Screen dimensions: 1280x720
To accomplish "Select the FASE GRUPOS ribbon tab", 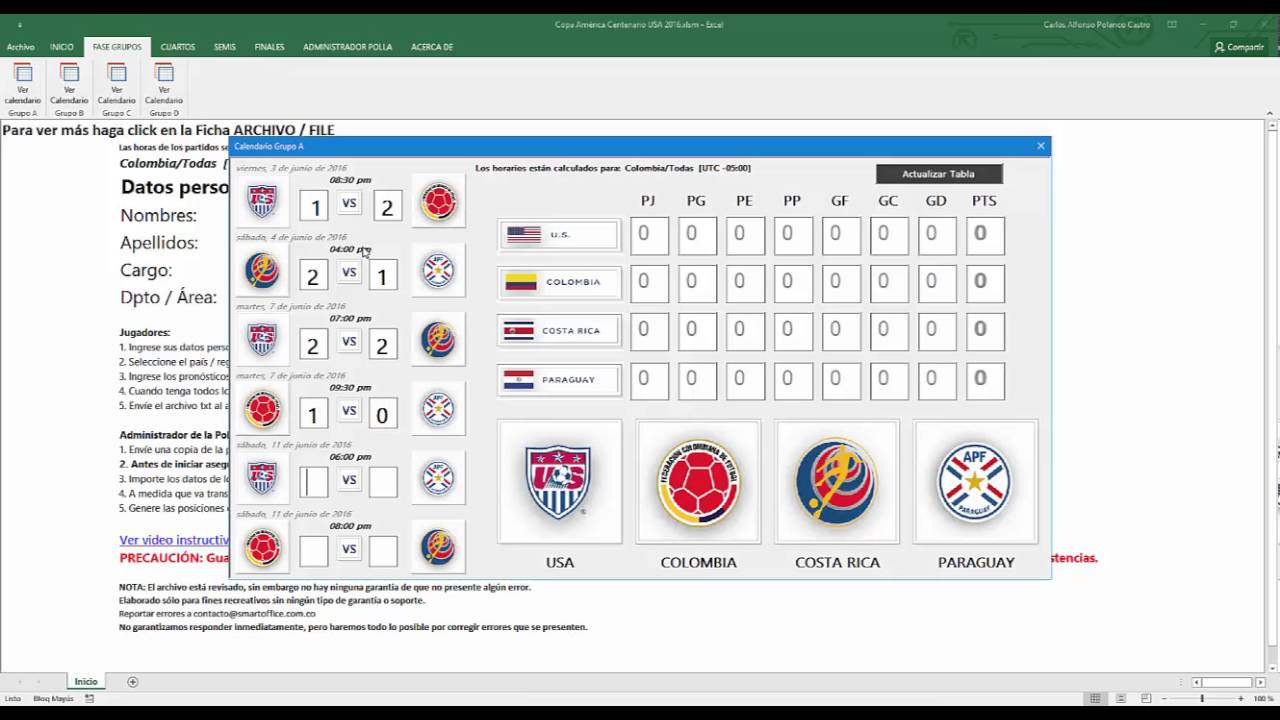I will click(x=117, y=47).
